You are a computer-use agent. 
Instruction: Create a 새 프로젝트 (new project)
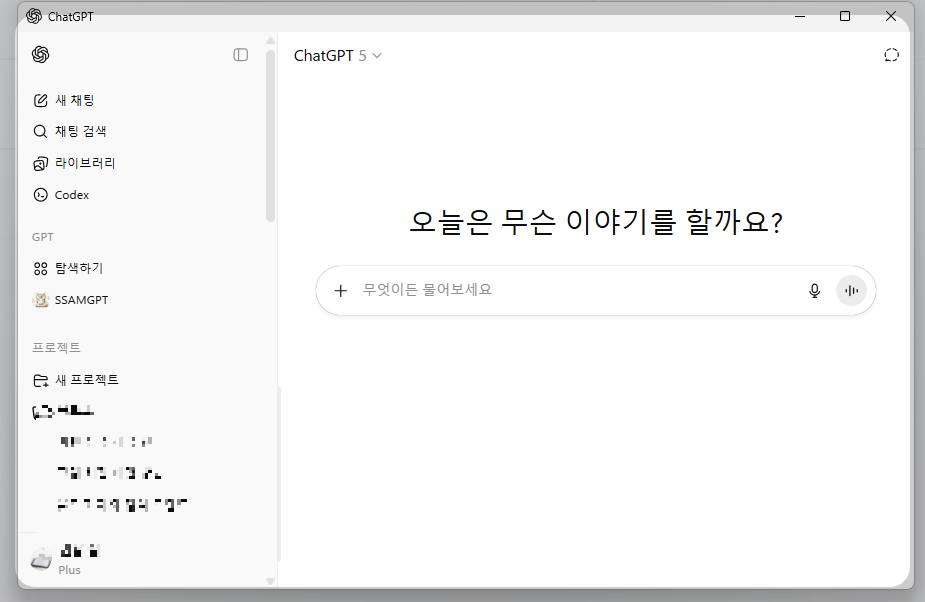coord(88,380)
